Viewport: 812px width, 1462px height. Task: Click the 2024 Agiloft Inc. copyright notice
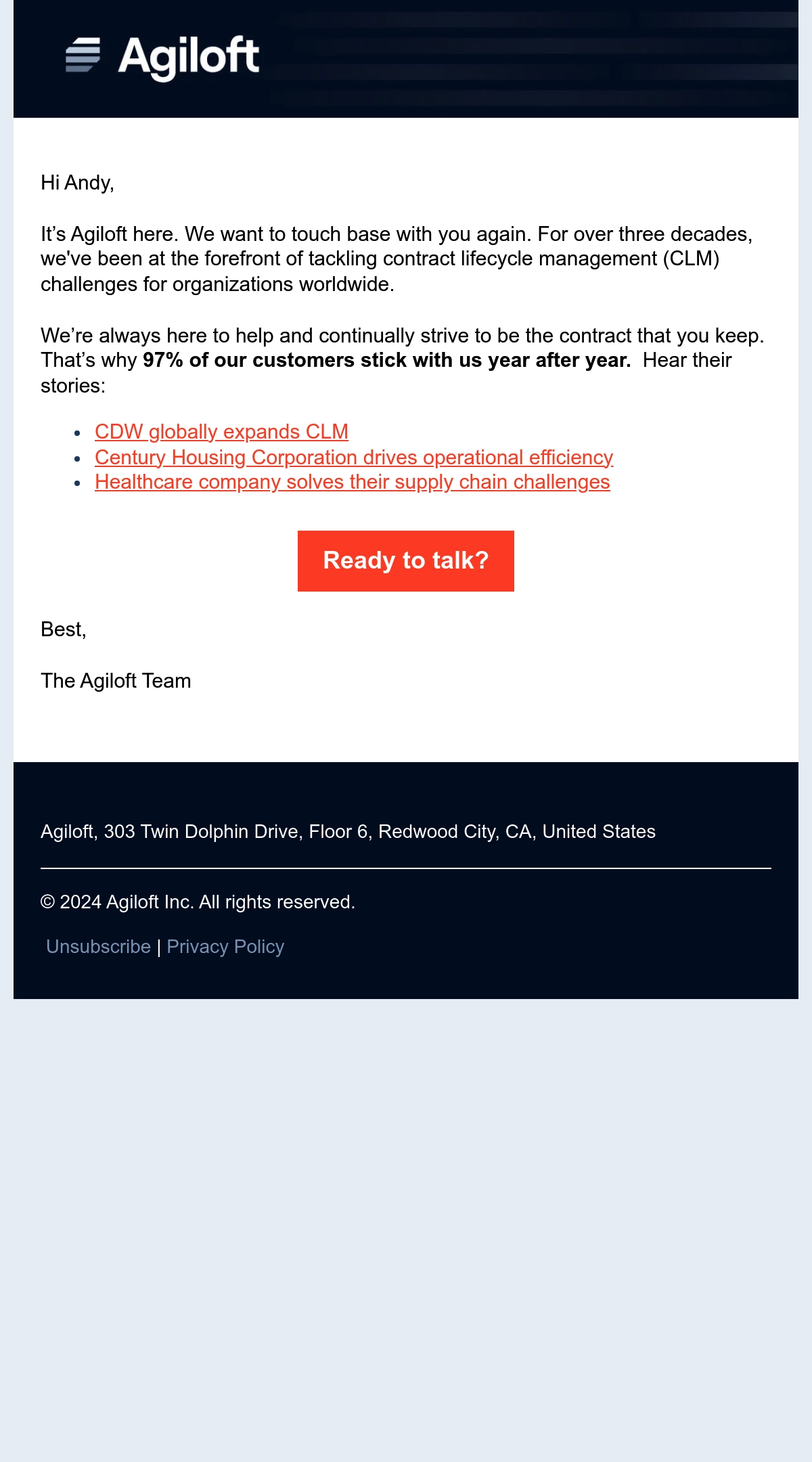tap(198, 902)
